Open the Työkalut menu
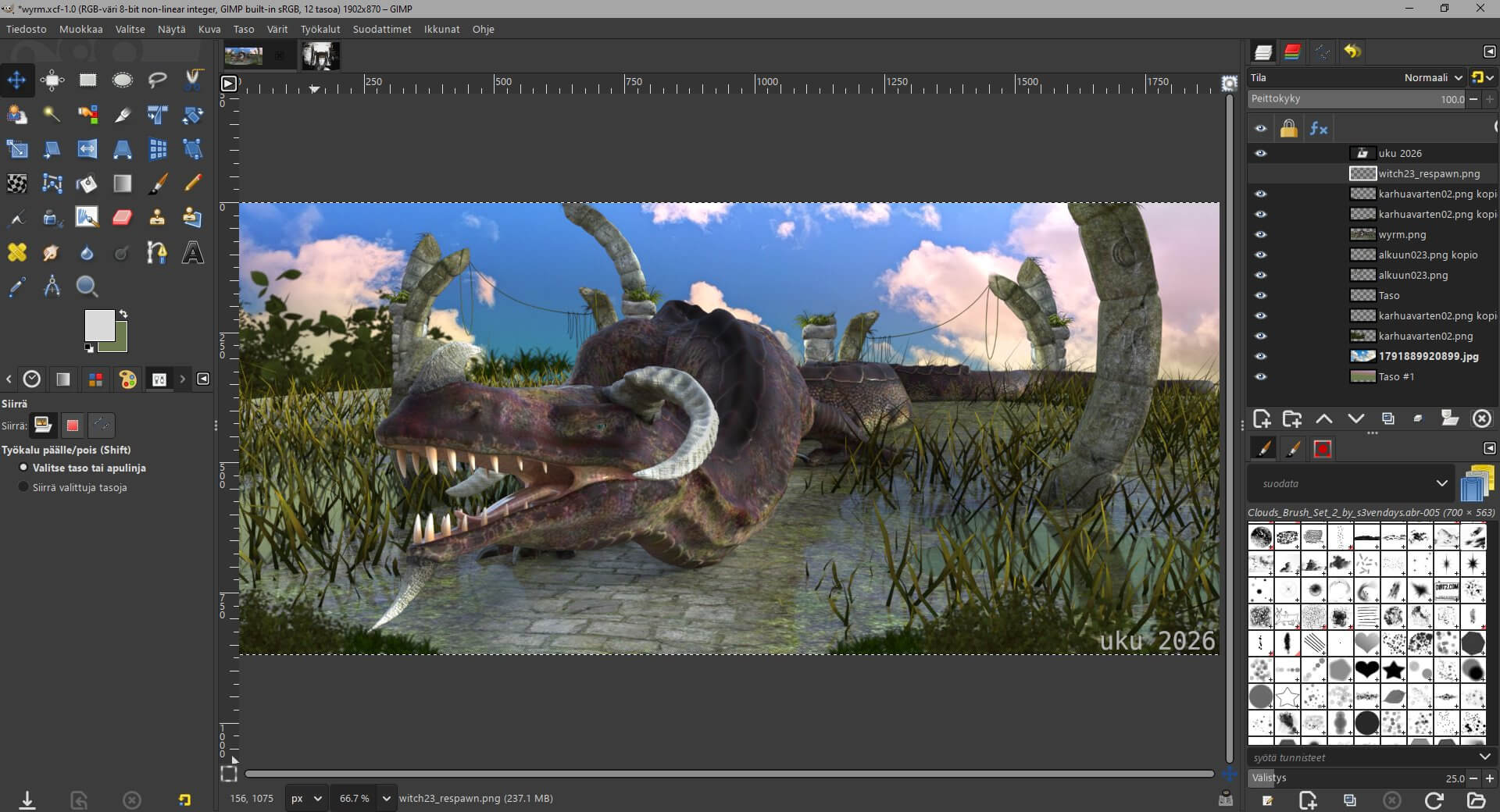Screen dimensions: 1500x812 [320, 29]
